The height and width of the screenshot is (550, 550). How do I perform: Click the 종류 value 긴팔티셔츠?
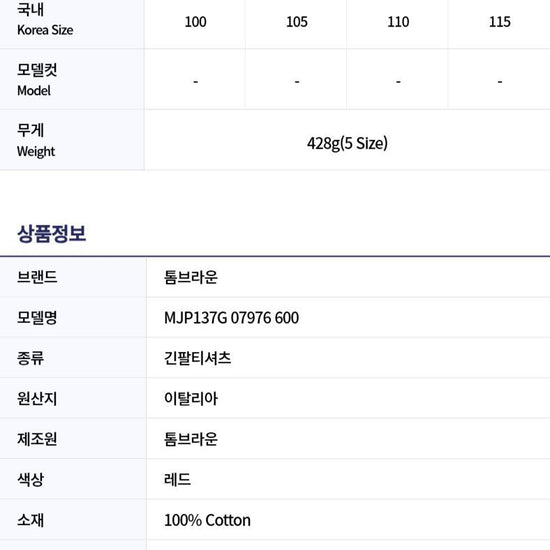(197, 358)
